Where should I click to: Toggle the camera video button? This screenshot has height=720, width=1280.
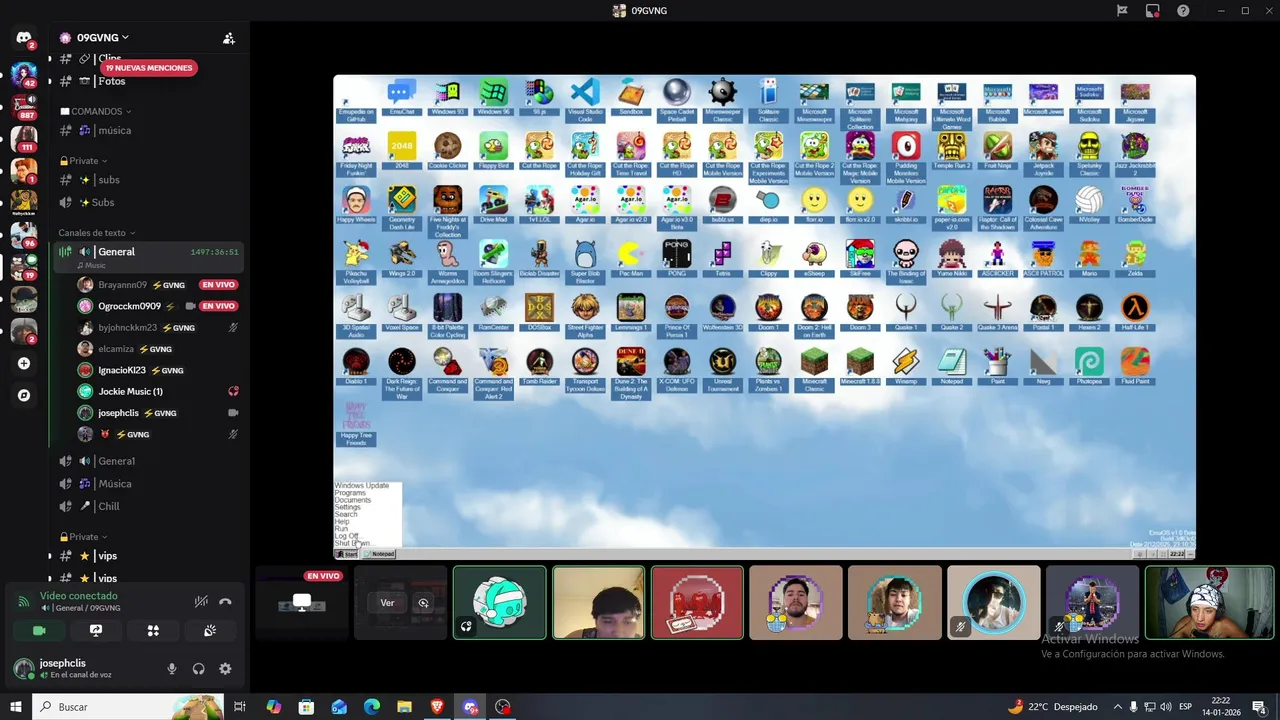39,631
